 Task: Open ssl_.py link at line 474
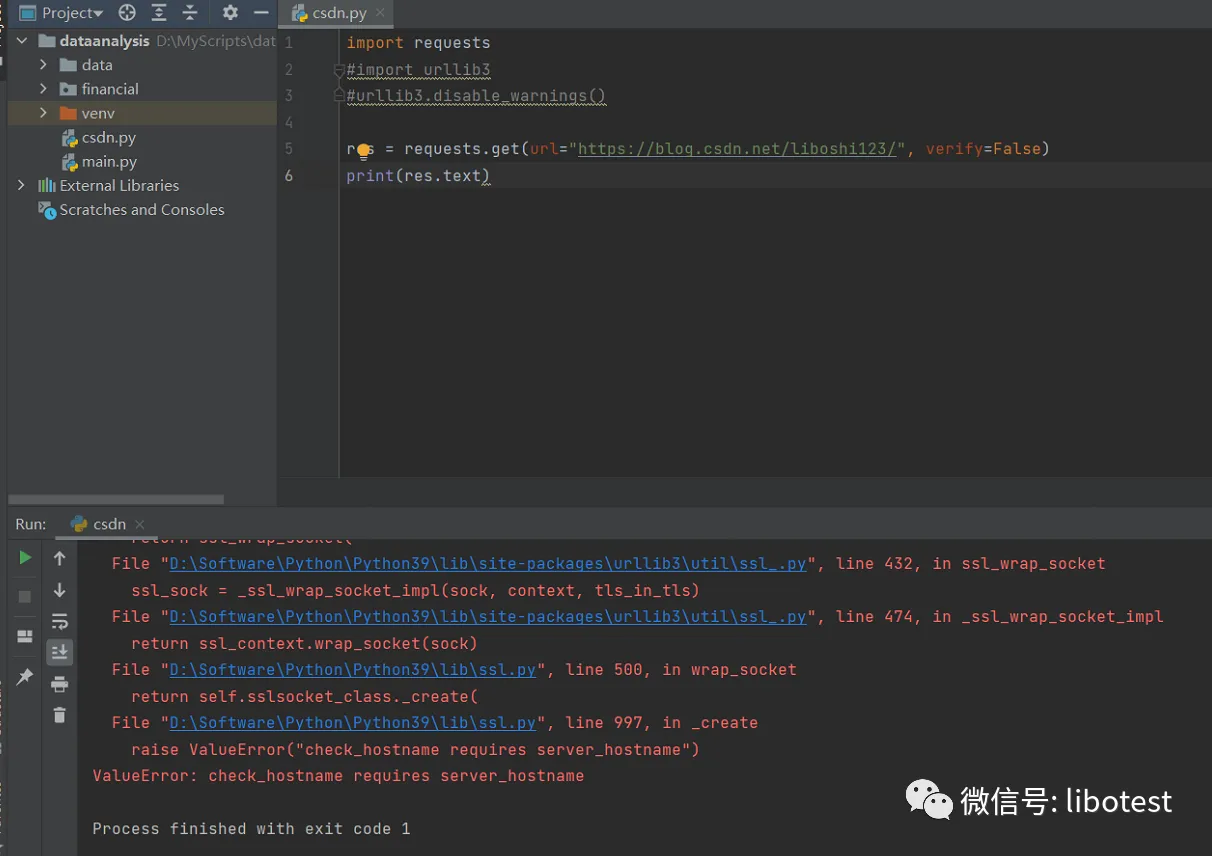point(488,617)
